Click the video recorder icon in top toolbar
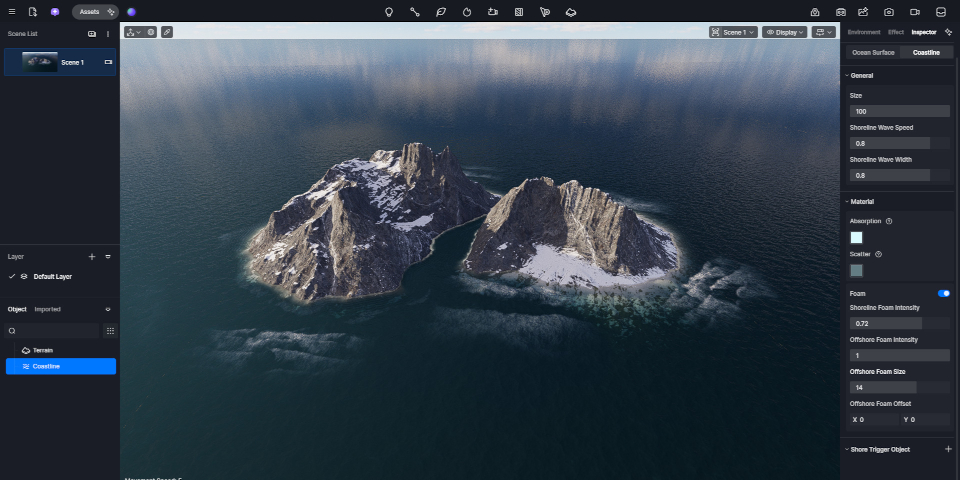960x480 pixels. pos(914,12)
